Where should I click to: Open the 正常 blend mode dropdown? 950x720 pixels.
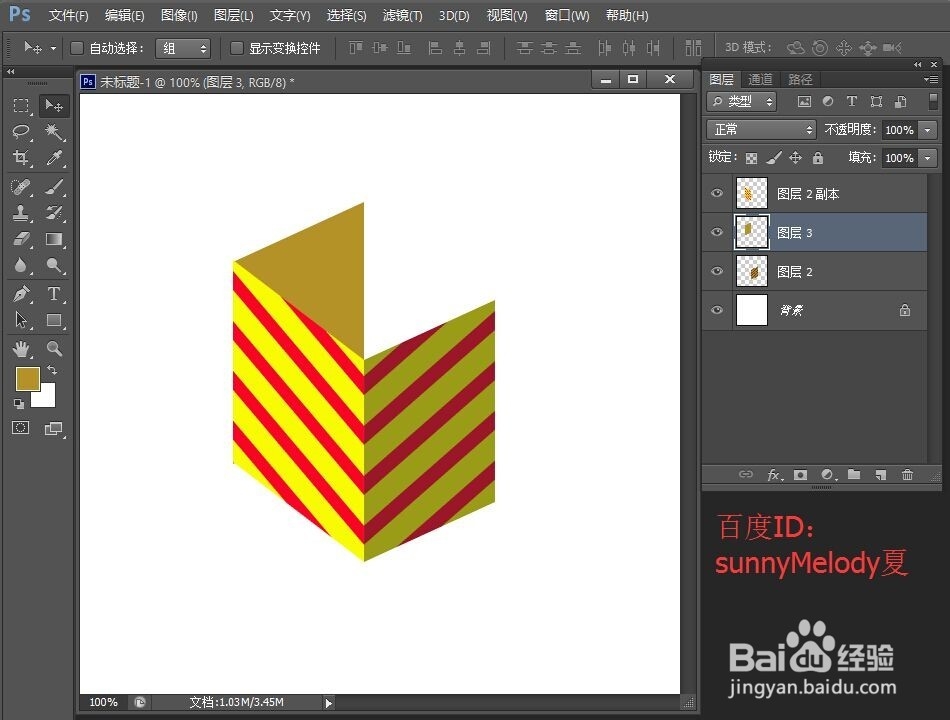coord(761,130)
